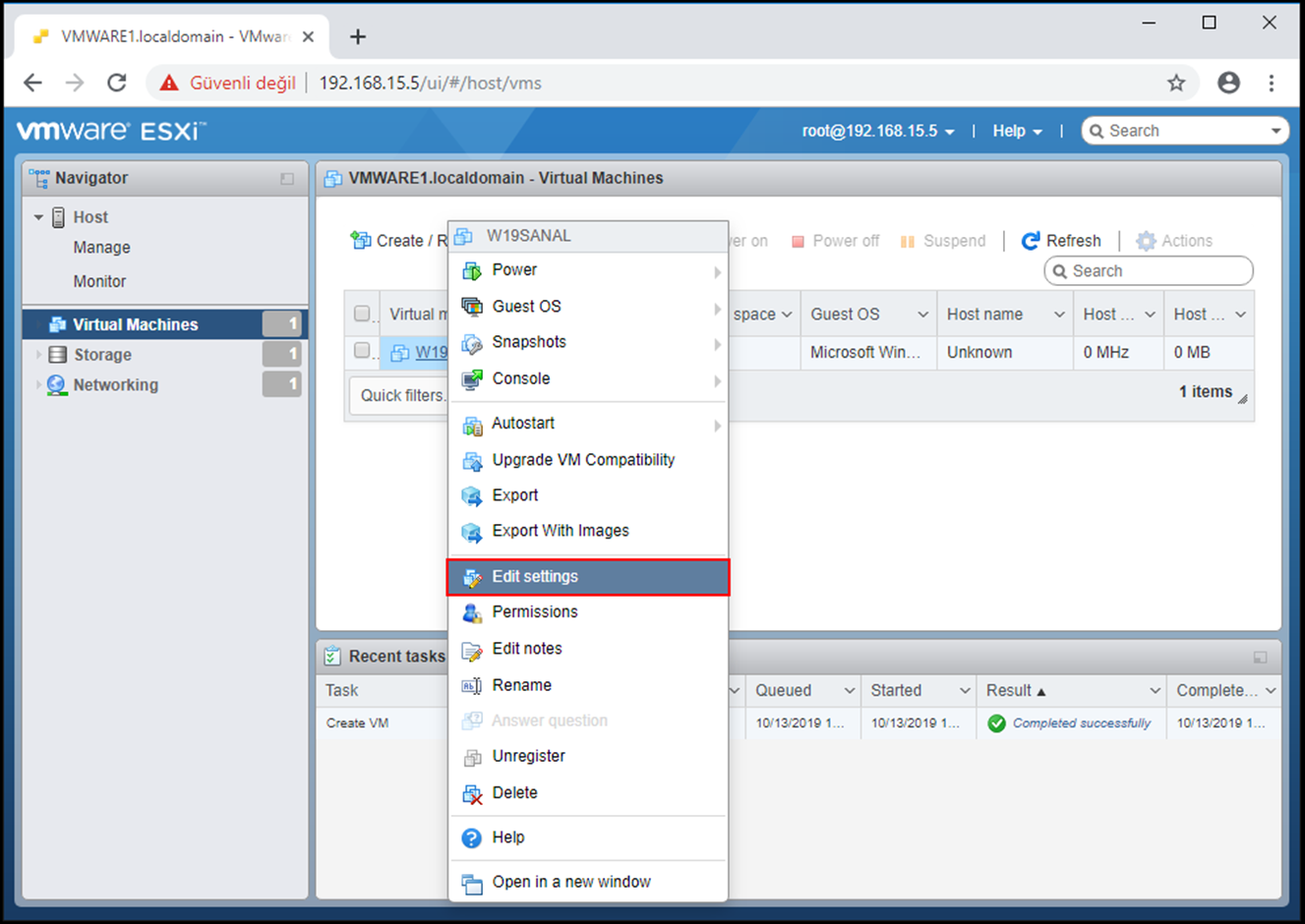Click the virtual machines Search field
This screenshot has height=924, width=1305.
click(x=1149, y=271)
